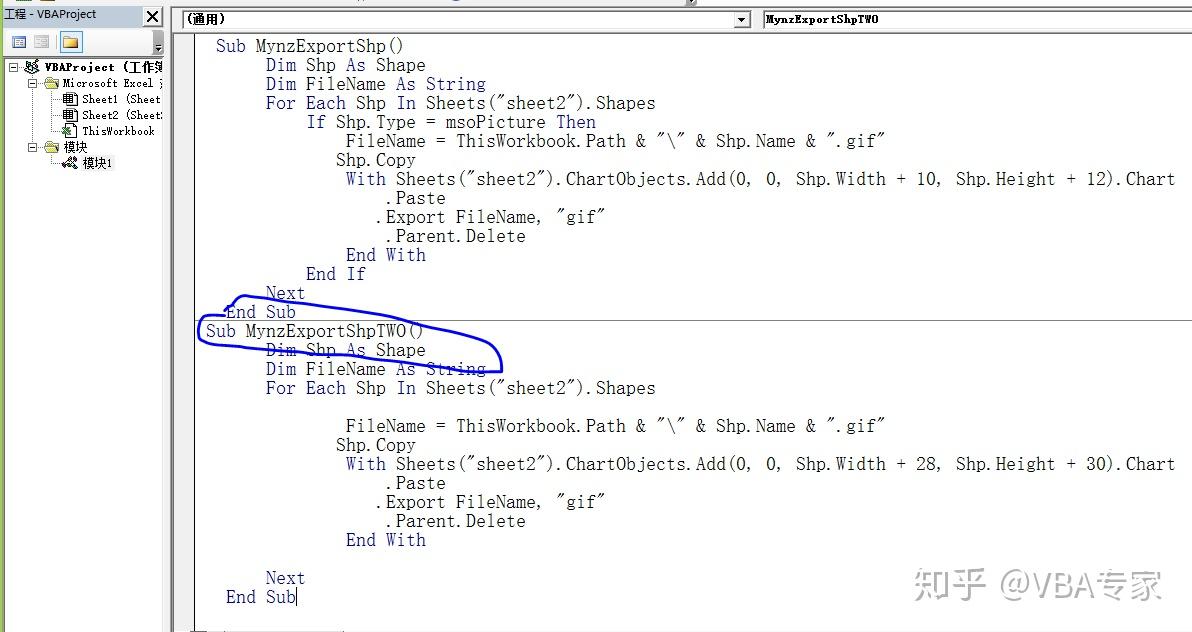Click 'Shp.Height + 30).Chart' in the code
Image resolution: width=1192 pixels, height=632 pixels.
(1065, 465)
